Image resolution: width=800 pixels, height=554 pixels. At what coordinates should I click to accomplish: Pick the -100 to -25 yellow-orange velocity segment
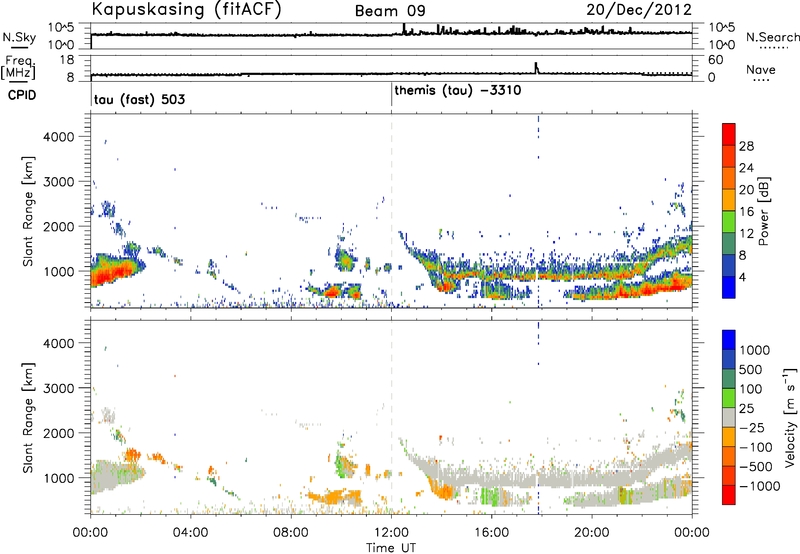coord(729,437)
